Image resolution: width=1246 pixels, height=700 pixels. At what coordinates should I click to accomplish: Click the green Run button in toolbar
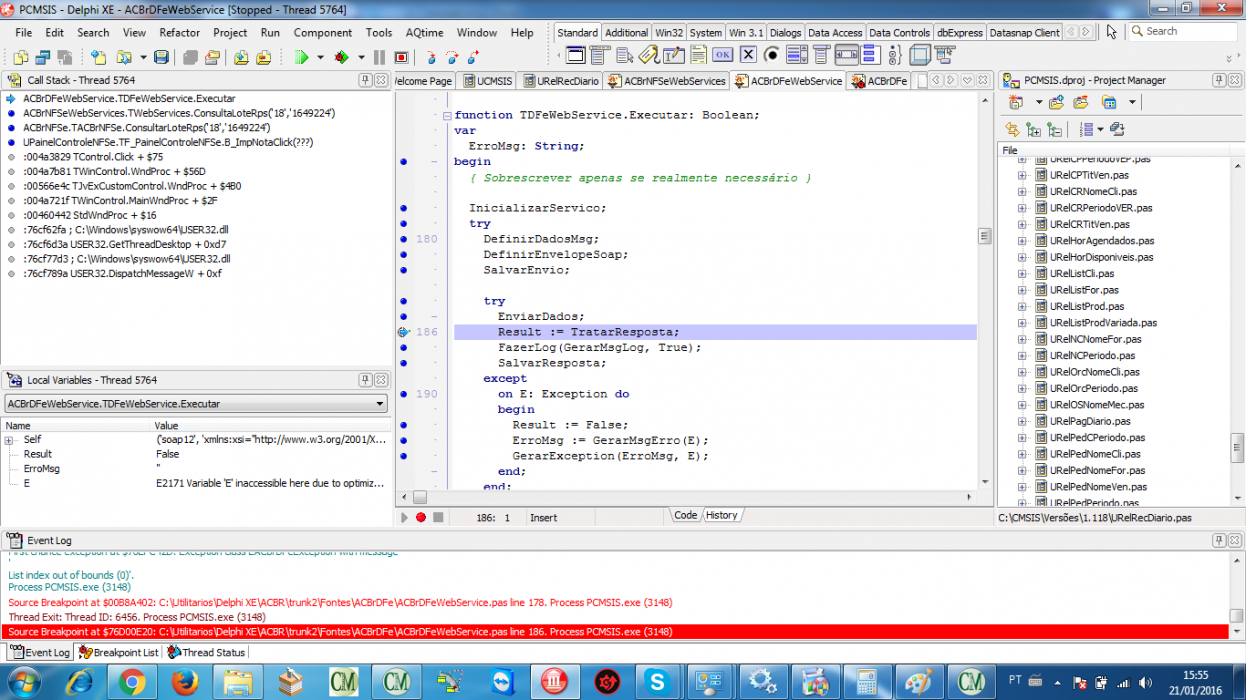point(300,57)
